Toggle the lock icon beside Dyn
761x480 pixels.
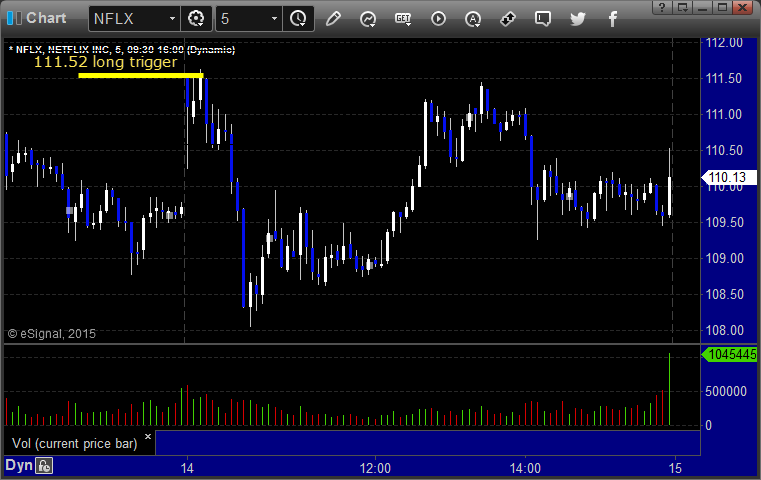44,466
